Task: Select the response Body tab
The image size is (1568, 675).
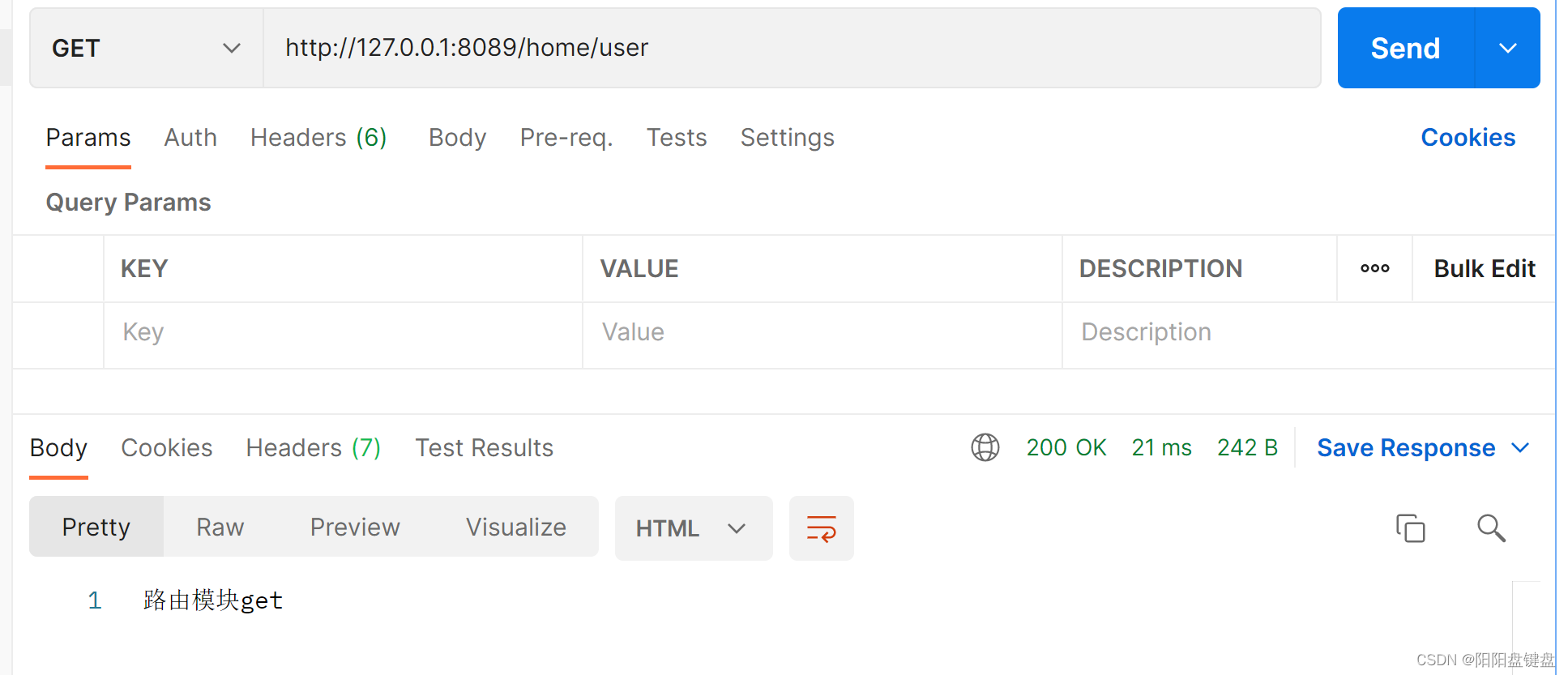Action: [58, 447]
